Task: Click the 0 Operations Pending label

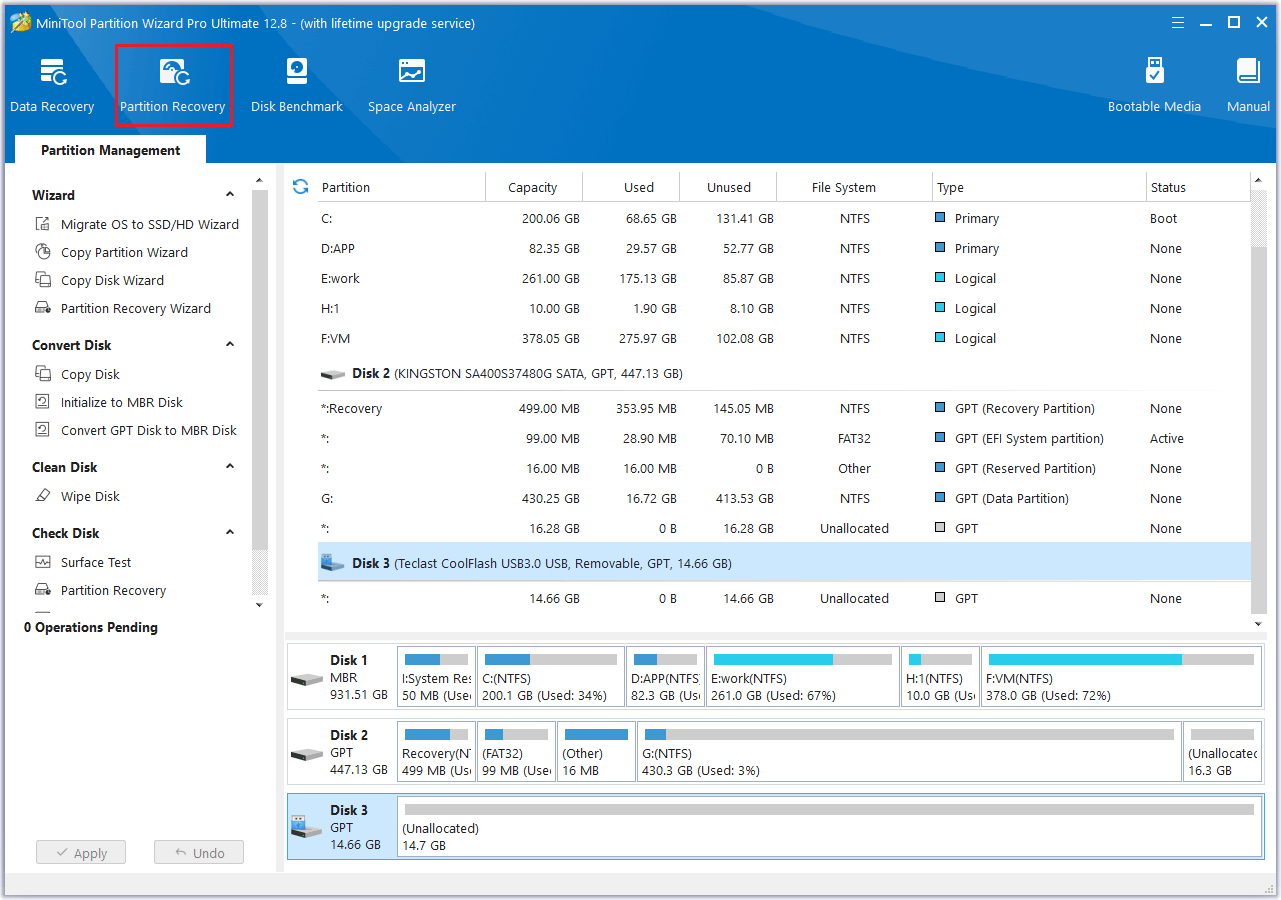Action: point(91,627)
